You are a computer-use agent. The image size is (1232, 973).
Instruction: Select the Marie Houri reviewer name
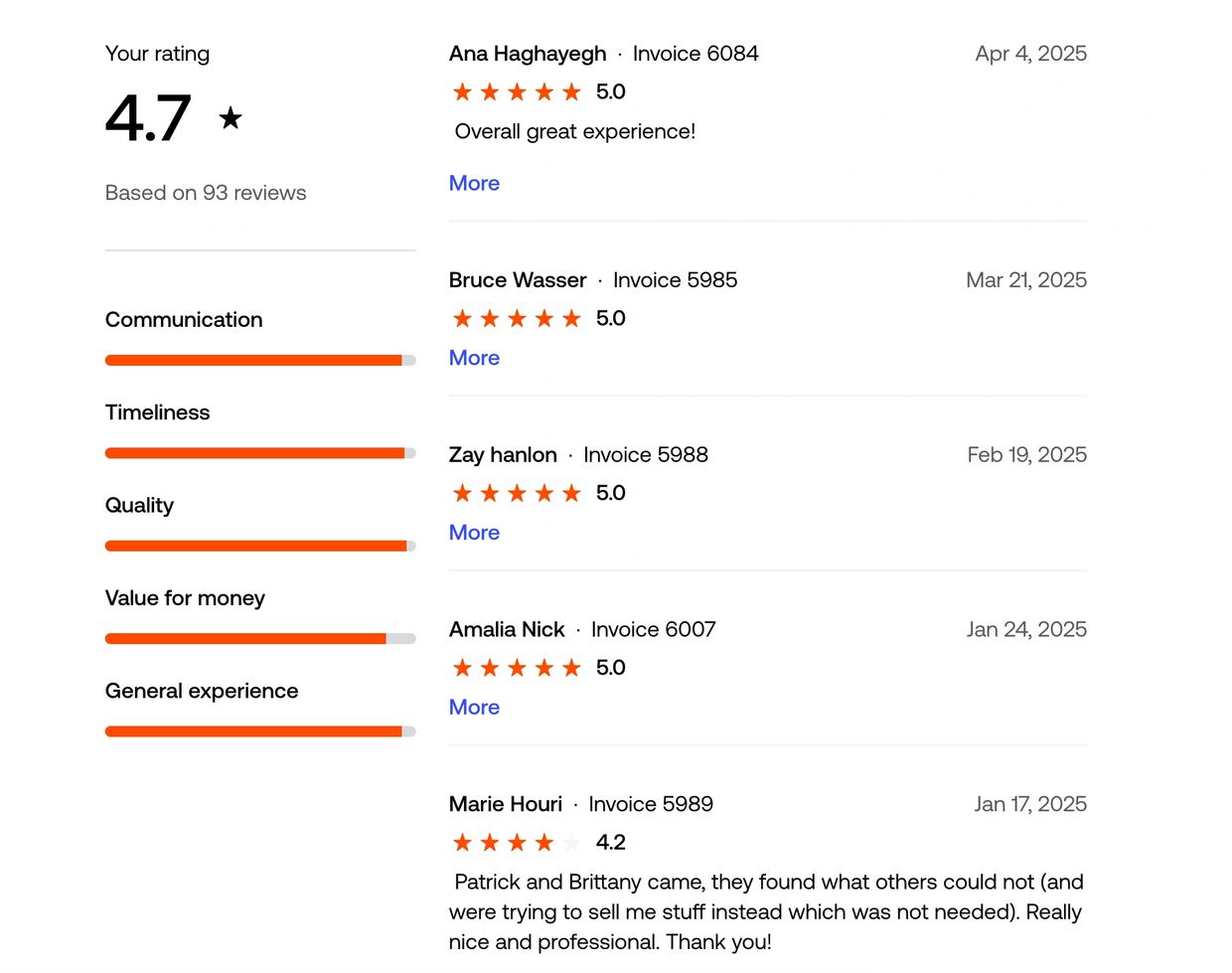pyautogui.click(x=506, y=804)
